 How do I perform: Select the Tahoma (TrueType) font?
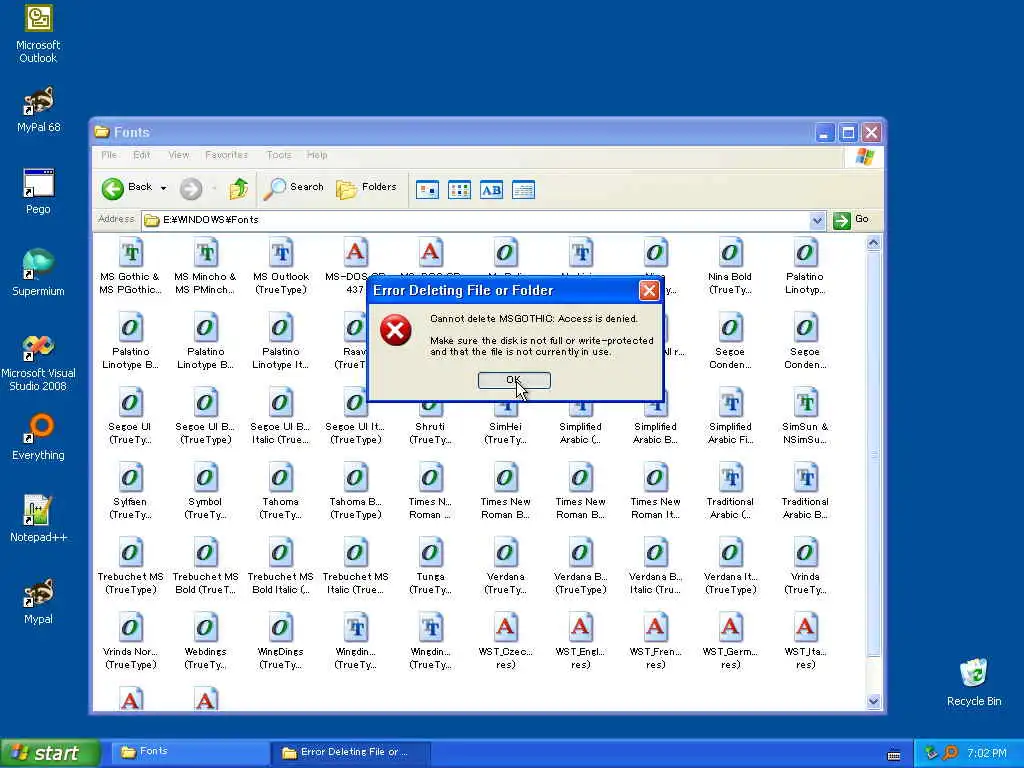point(281,492)
